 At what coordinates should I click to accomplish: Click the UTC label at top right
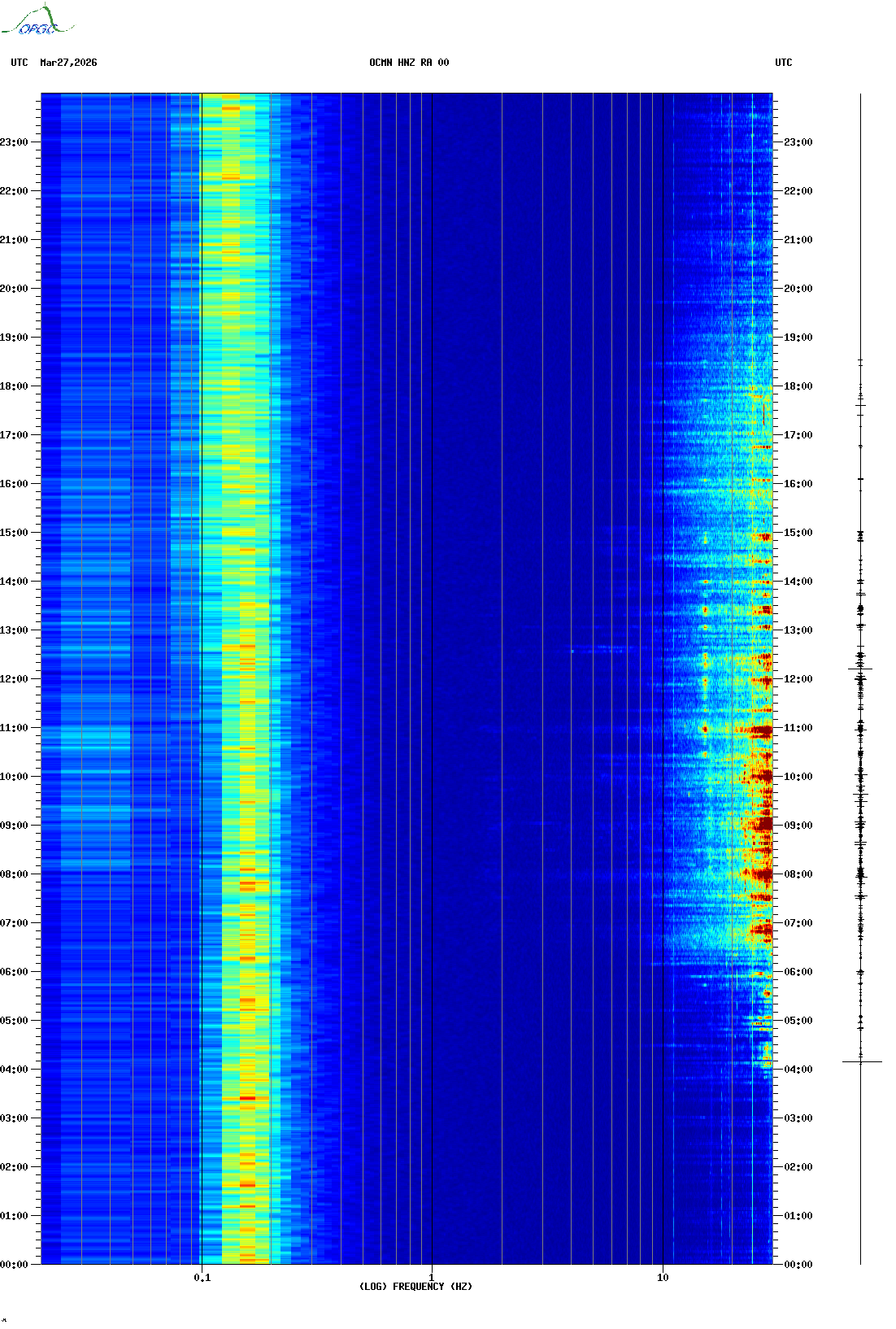[783, 63]
